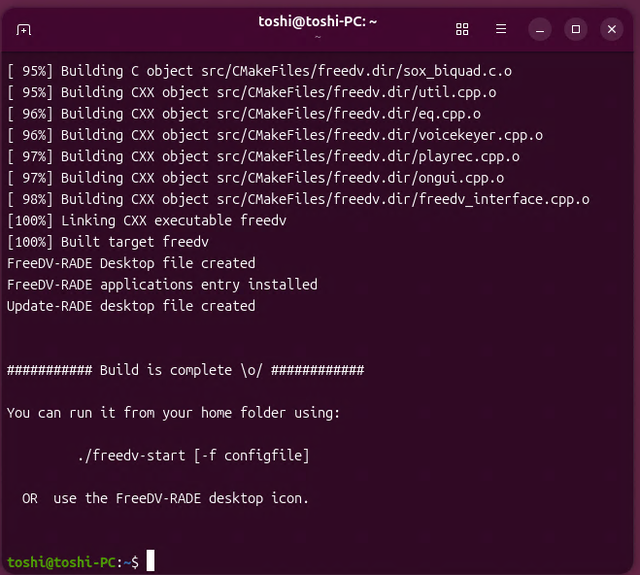
Task: Click the util.cpp.o build line
Action: point(252,93)
